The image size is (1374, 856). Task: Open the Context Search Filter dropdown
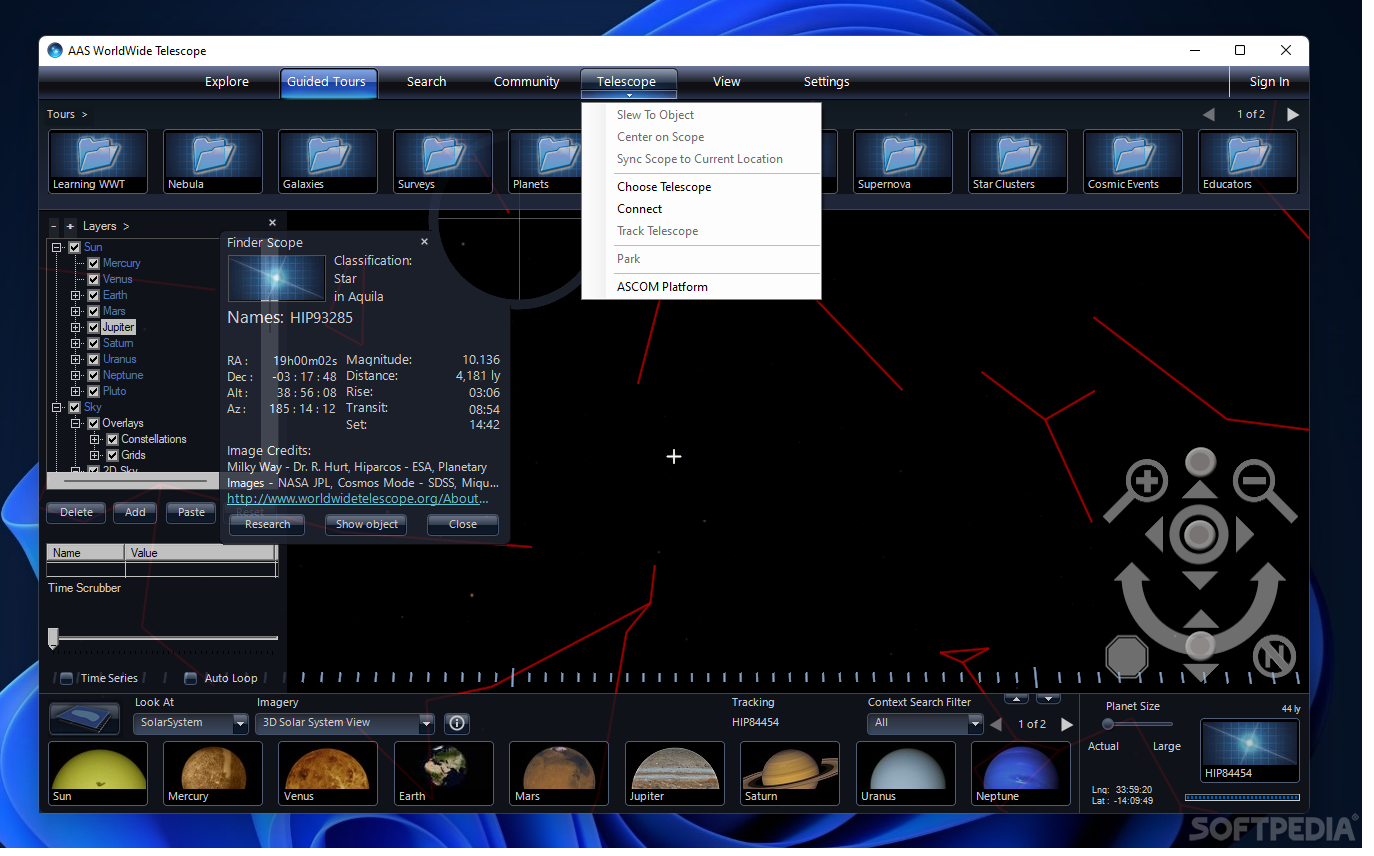926,723
